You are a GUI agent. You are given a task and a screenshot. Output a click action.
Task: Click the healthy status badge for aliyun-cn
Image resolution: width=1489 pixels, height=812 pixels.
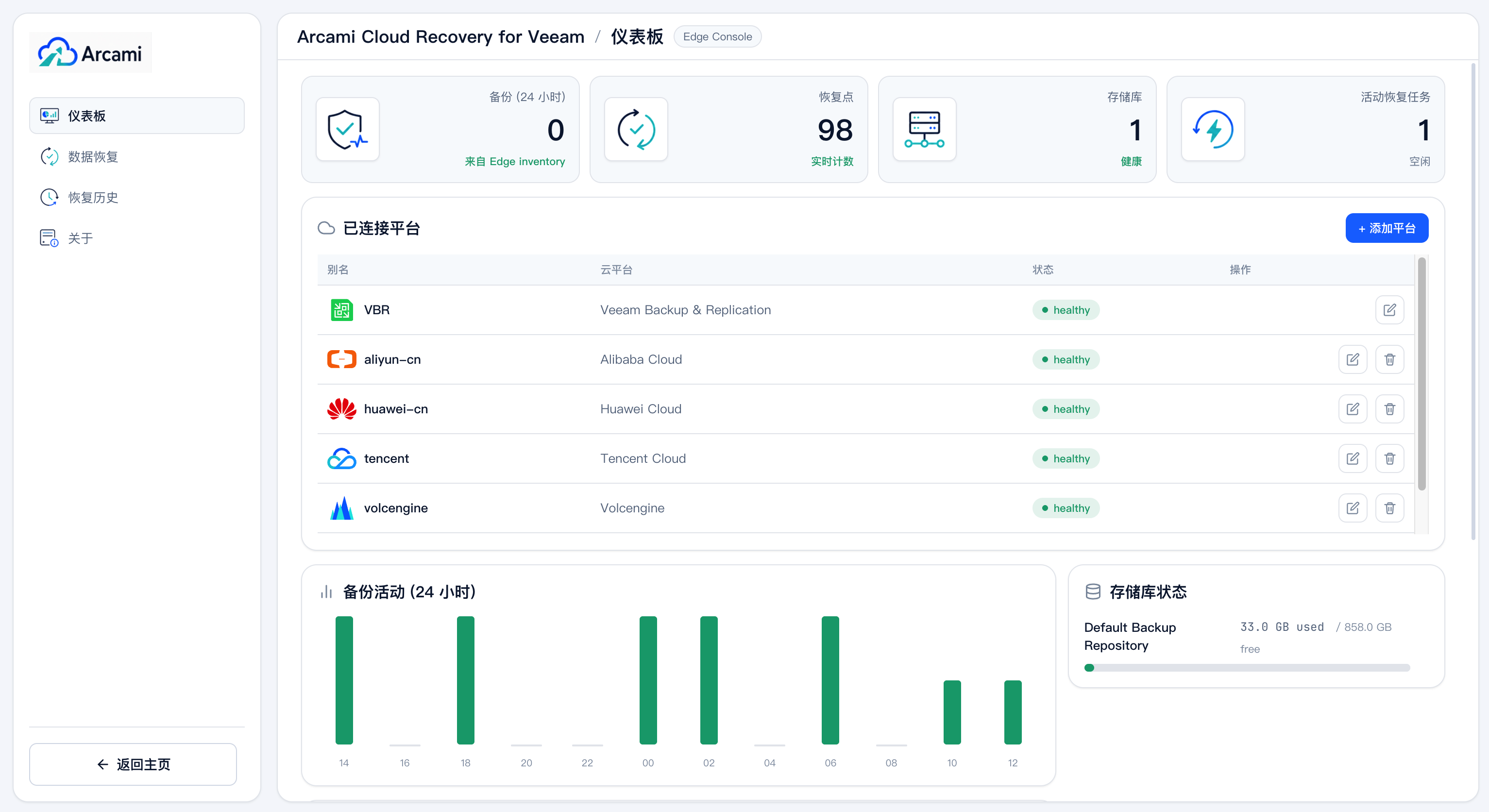1066,359
